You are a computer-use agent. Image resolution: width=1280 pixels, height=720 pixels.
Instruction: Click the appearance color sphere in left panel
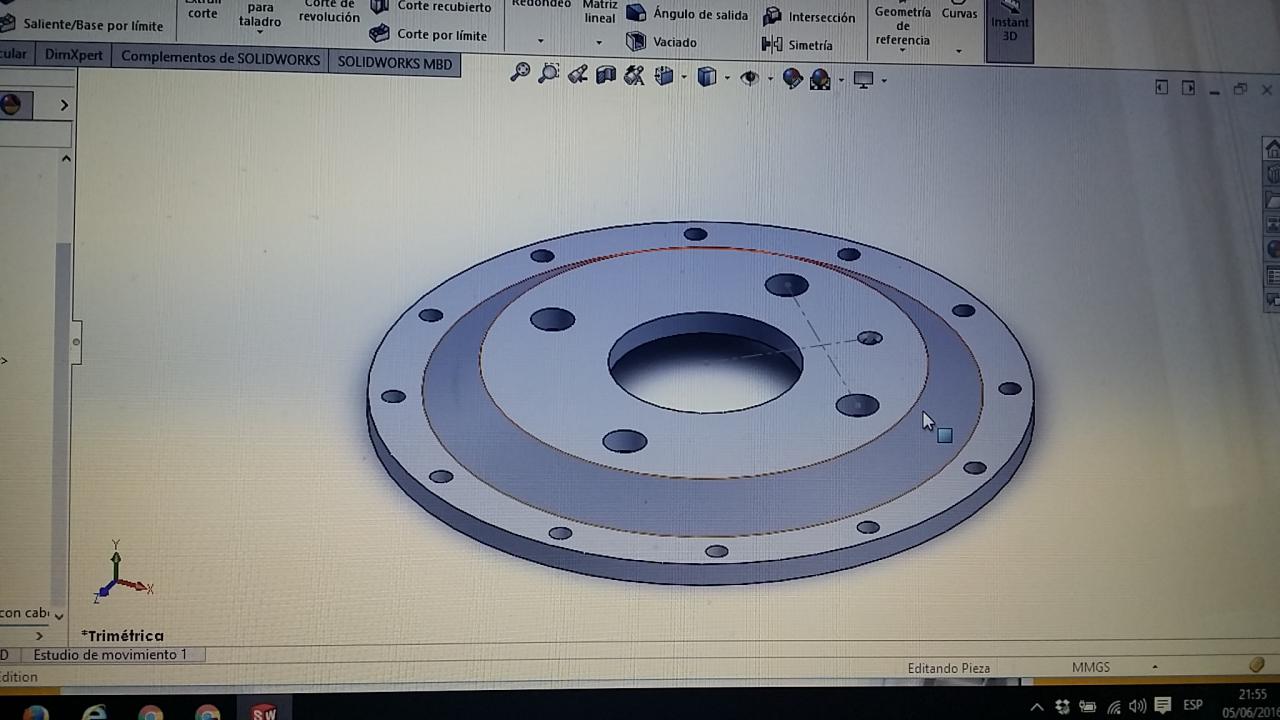pos(11,105)
